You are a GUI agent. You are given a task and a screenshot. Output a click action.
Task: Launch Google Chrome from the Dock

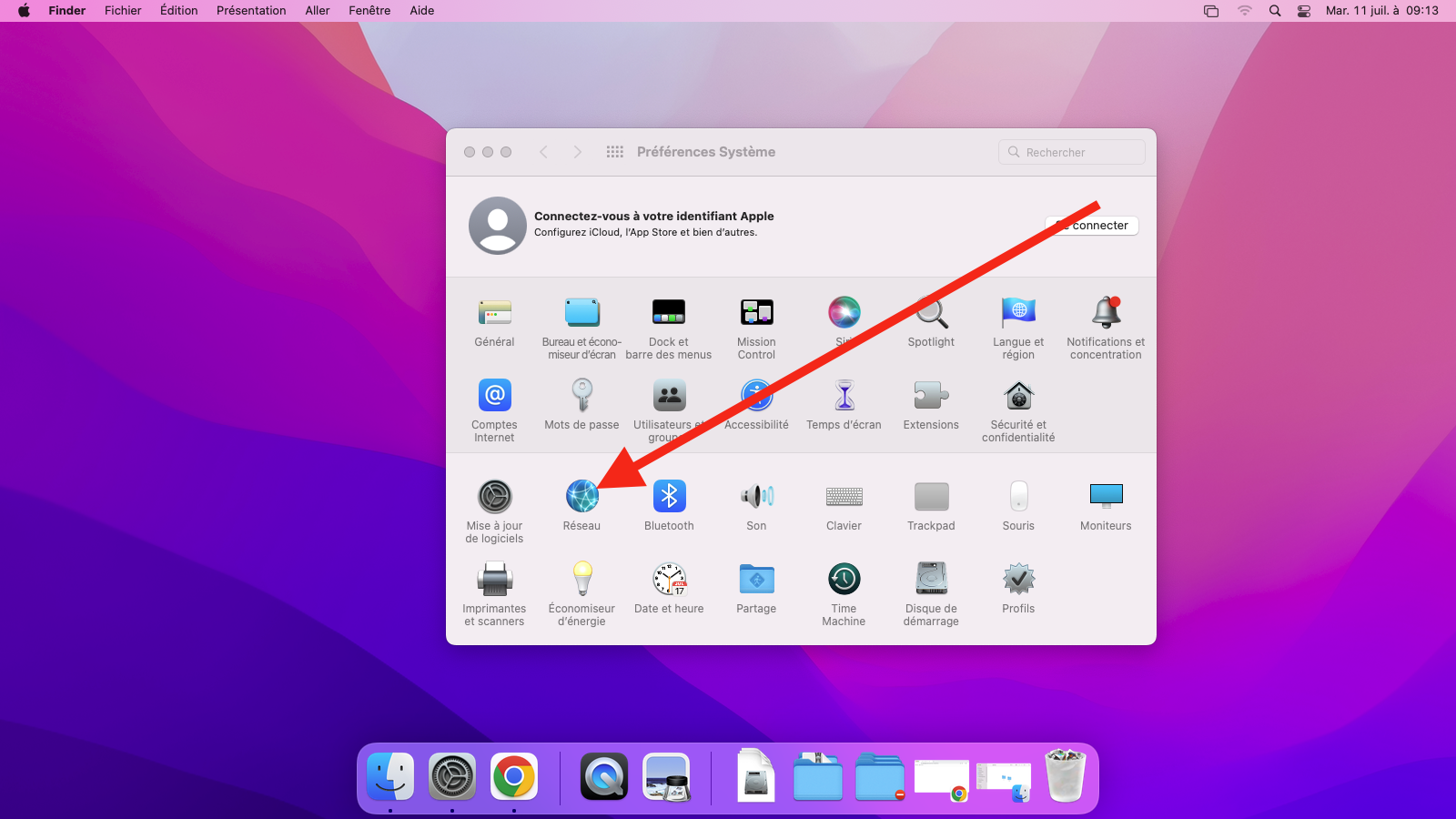[x=514, y=776]
